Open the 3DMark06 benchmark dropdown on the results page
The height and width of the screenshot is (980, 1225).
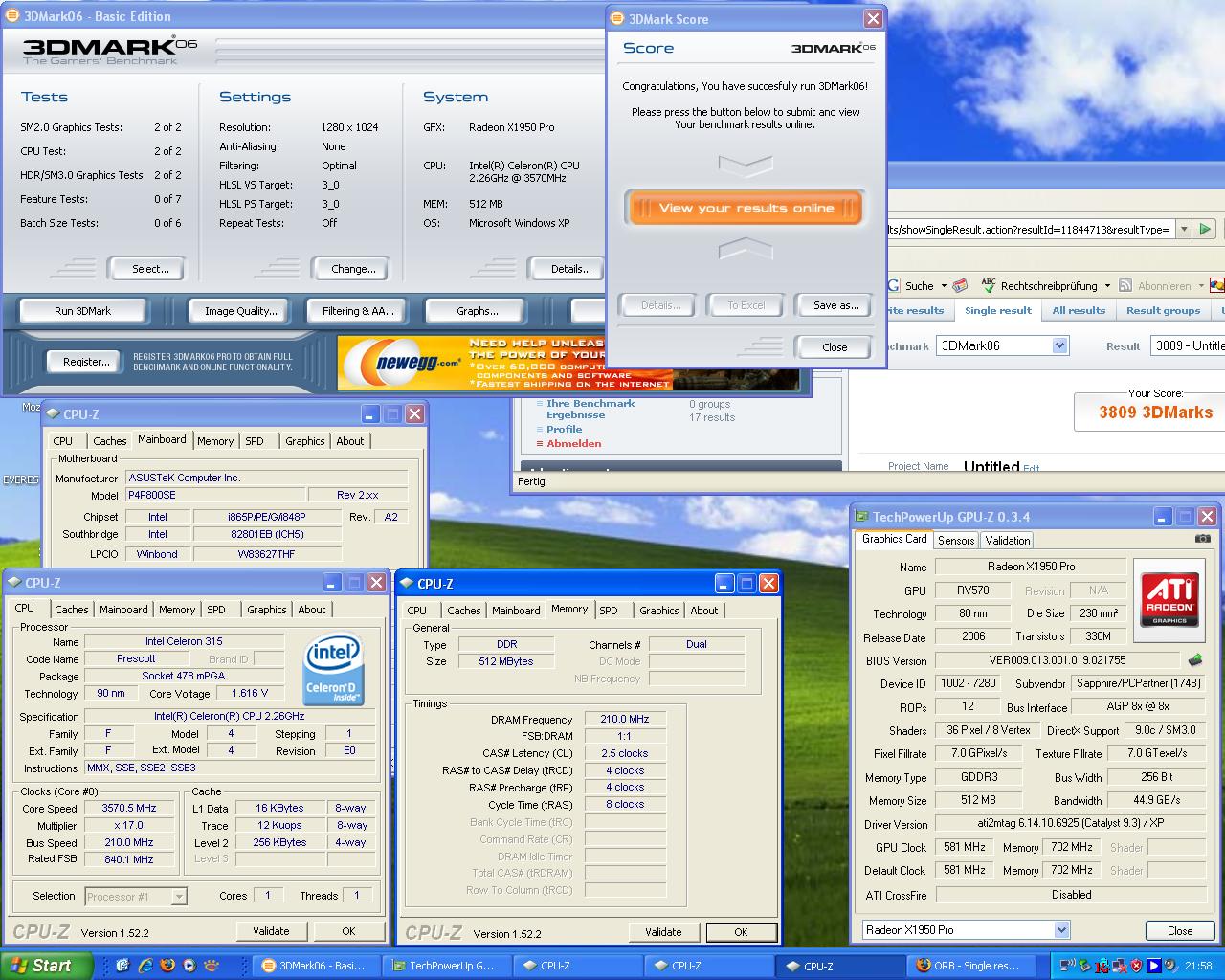(x=1059, y=345)
